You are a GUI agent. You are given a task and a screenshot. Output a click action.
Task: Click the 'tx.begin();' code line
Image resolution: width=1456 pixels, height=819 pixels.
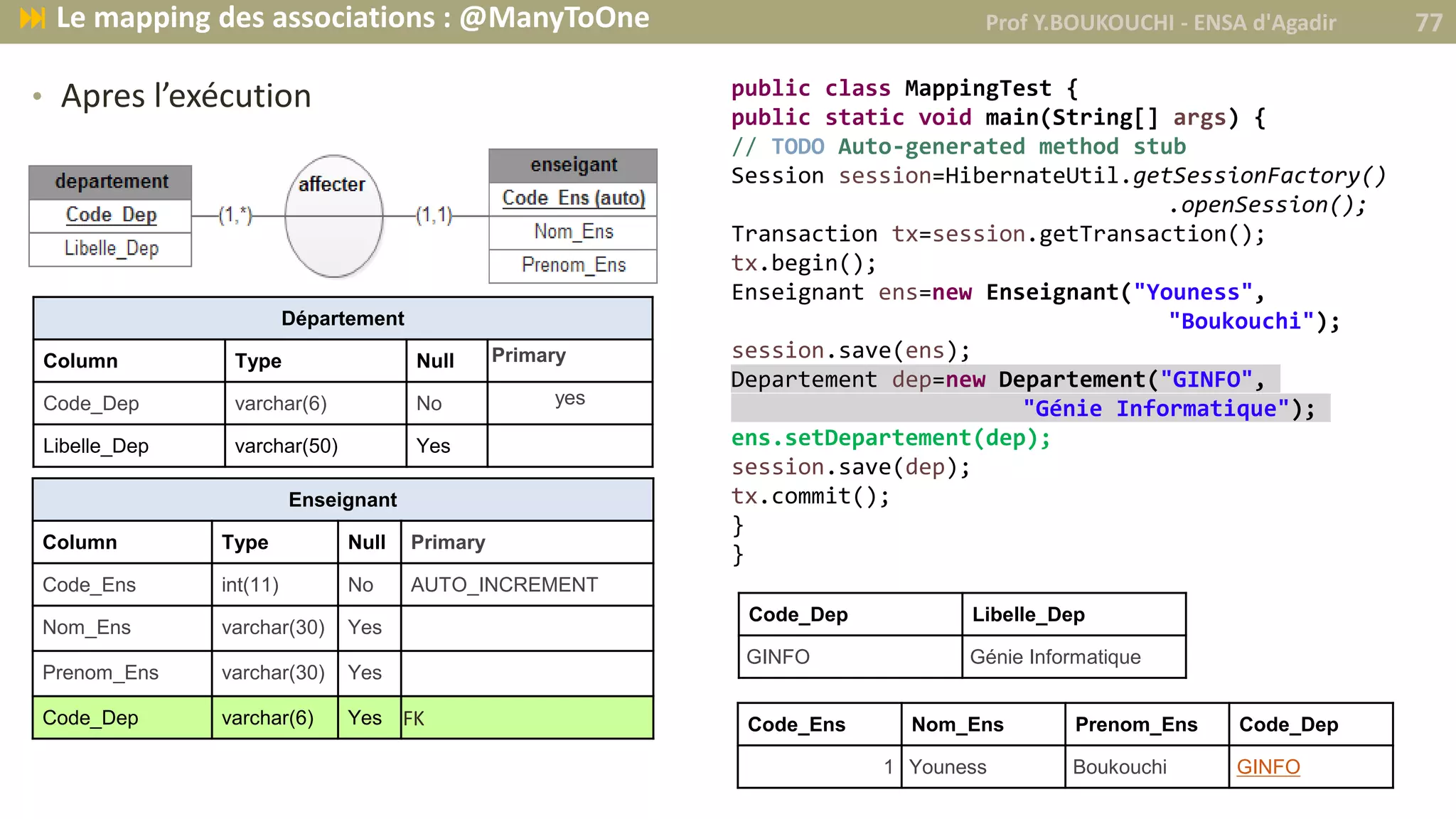(x=804, y=264)
